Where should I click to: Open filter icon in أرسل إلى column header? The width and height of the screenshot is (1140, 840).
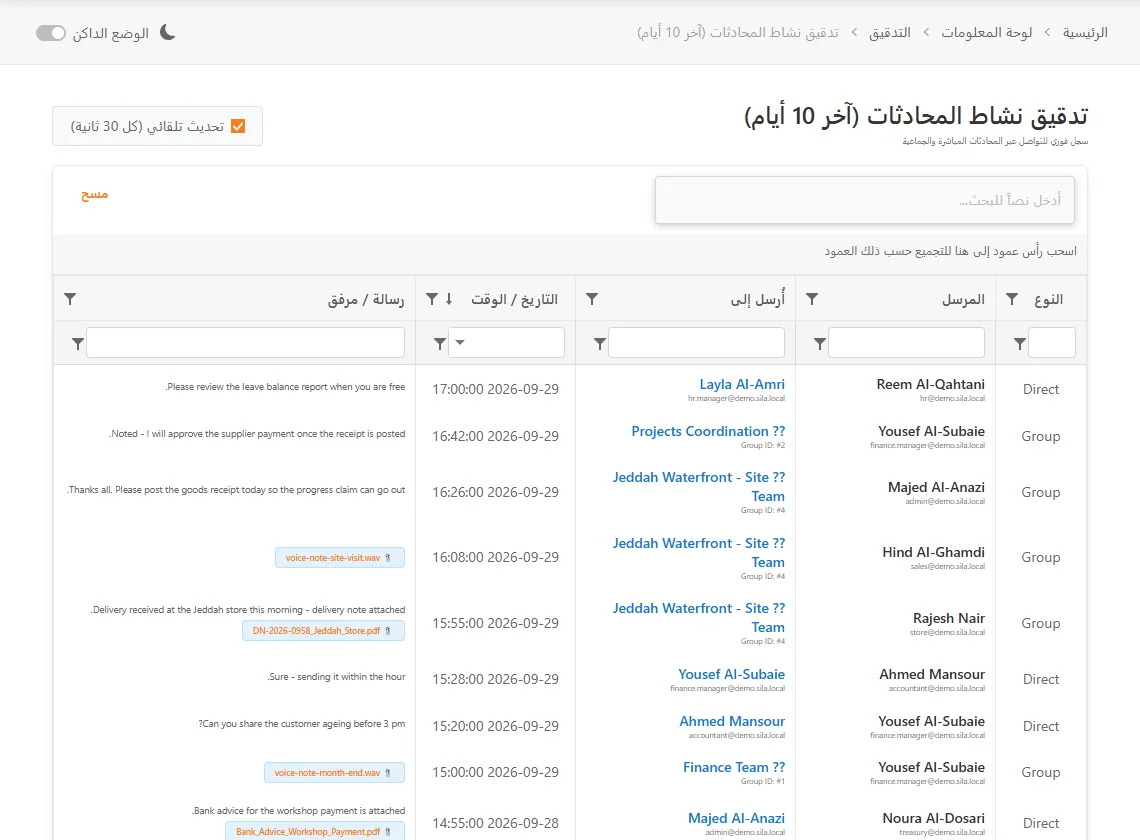[592, 299]
